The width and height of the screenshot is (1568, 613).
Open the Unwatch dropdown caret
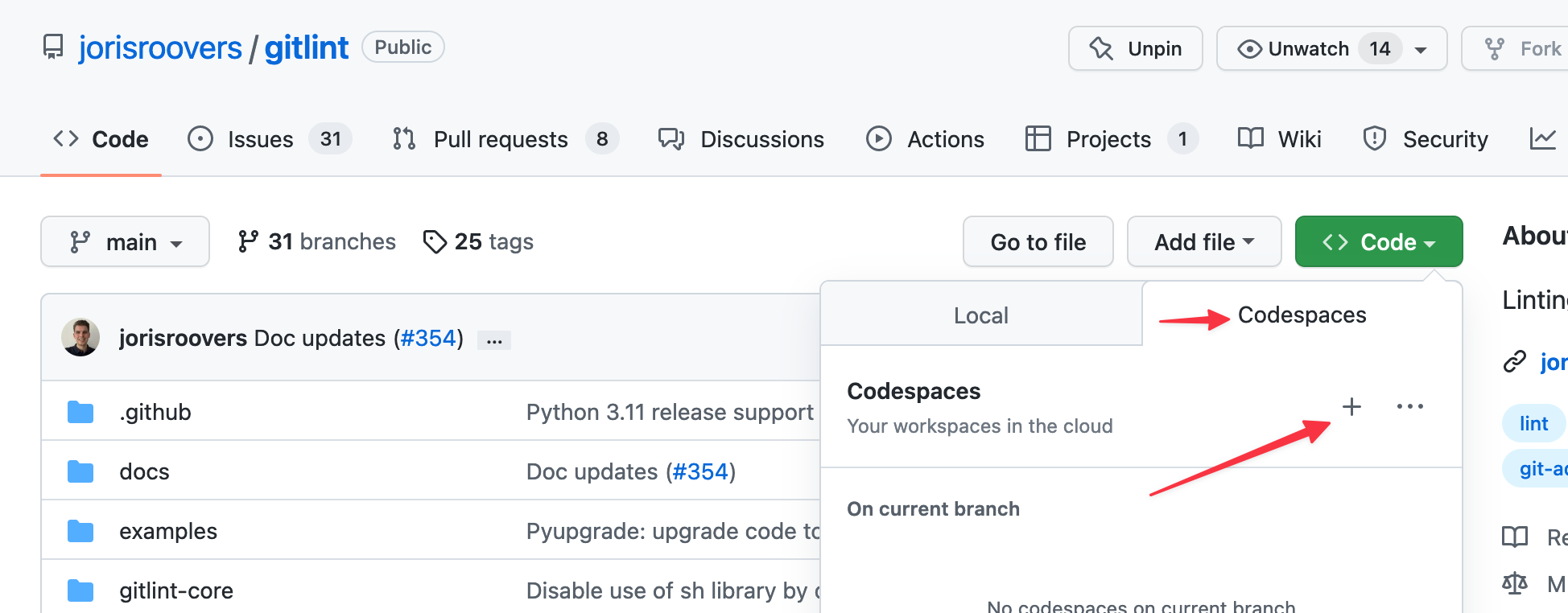pyautogui.click(x=1421, y=50)
